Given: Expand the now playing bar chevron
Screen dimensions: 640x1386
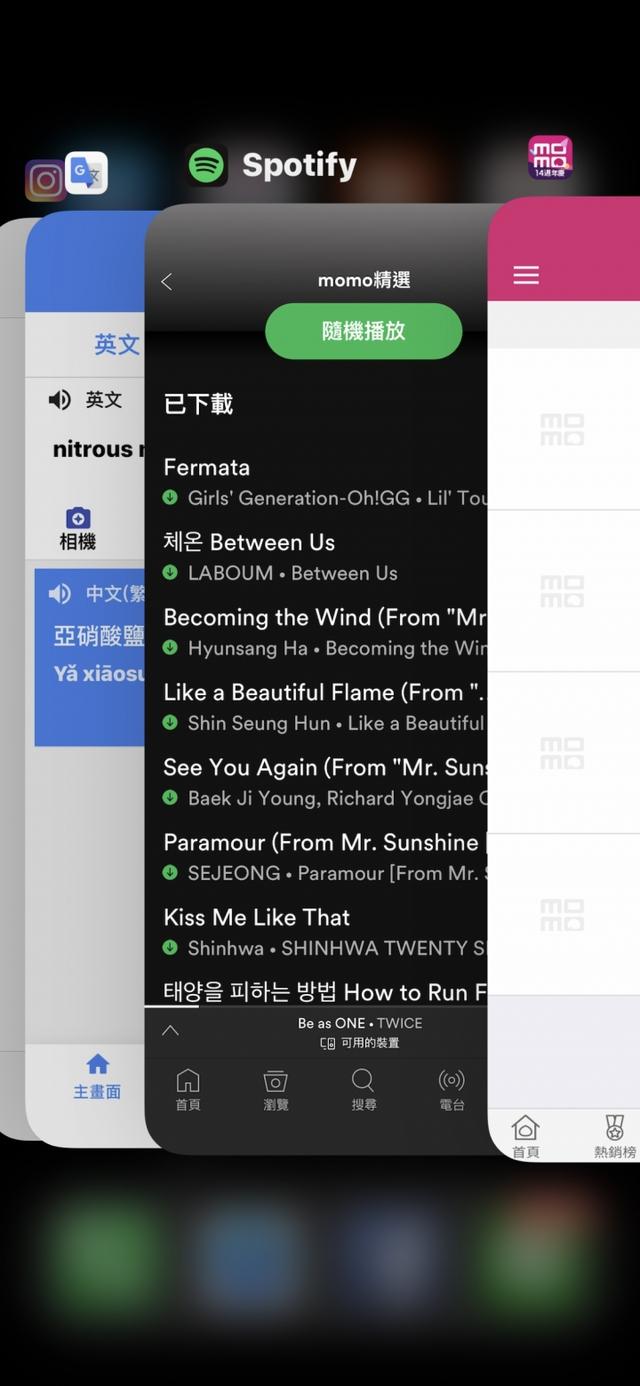Looking at the screenshot, I should (x=170, y=1030).
